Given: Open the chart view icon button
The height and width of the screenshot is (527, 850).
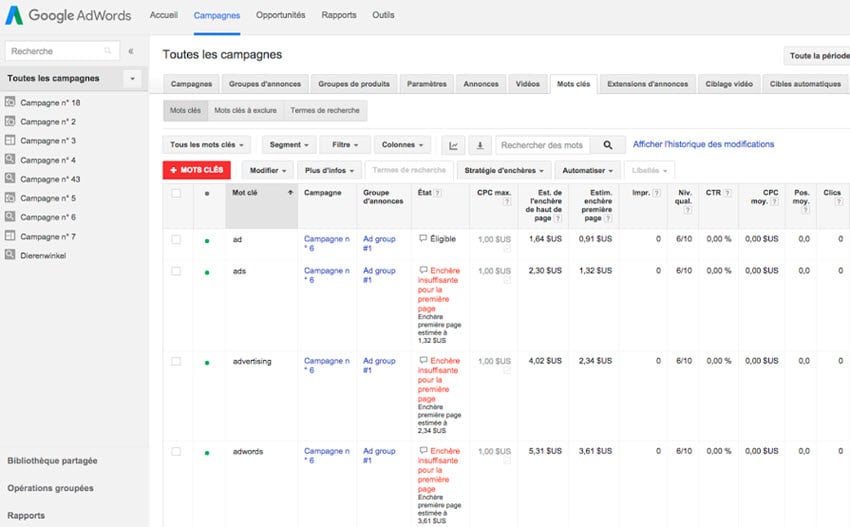Looking at the screenshot, I should [x=453, y=145].
